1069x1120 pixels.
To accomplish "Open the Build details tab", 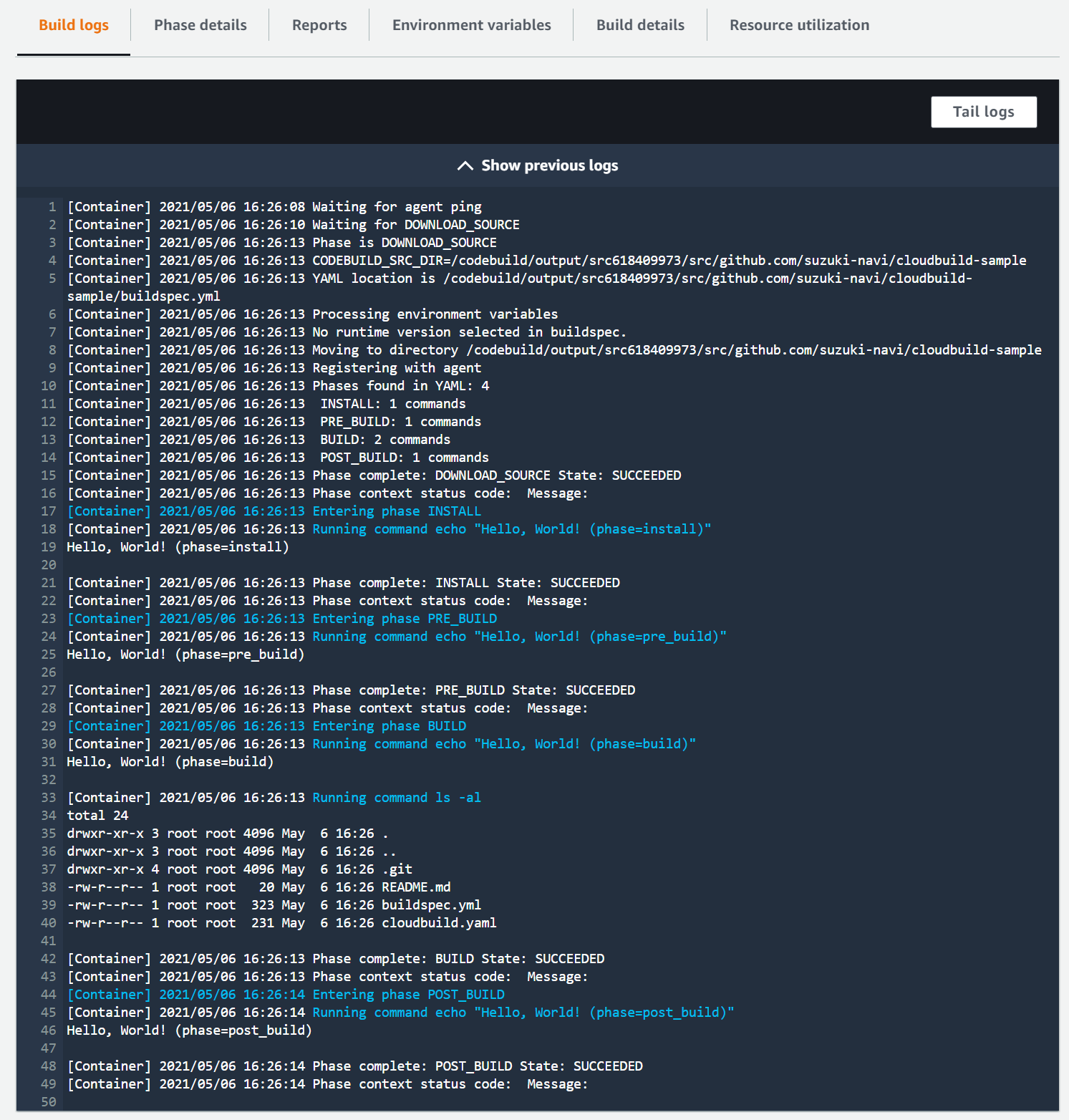I will pos(639,24).
